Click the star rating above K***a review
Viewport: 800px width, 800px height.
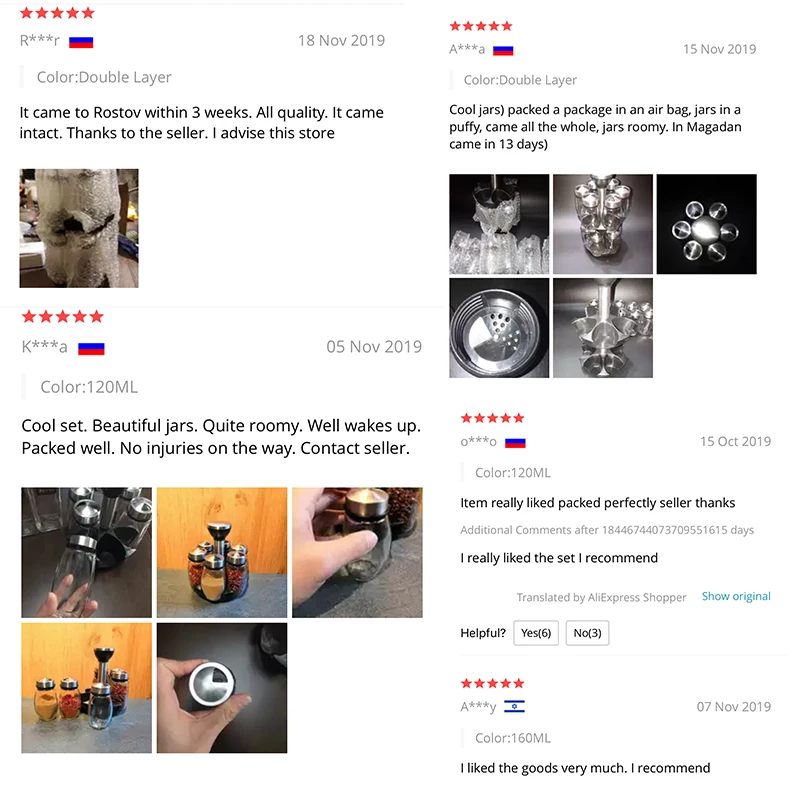tap(63, 317)
